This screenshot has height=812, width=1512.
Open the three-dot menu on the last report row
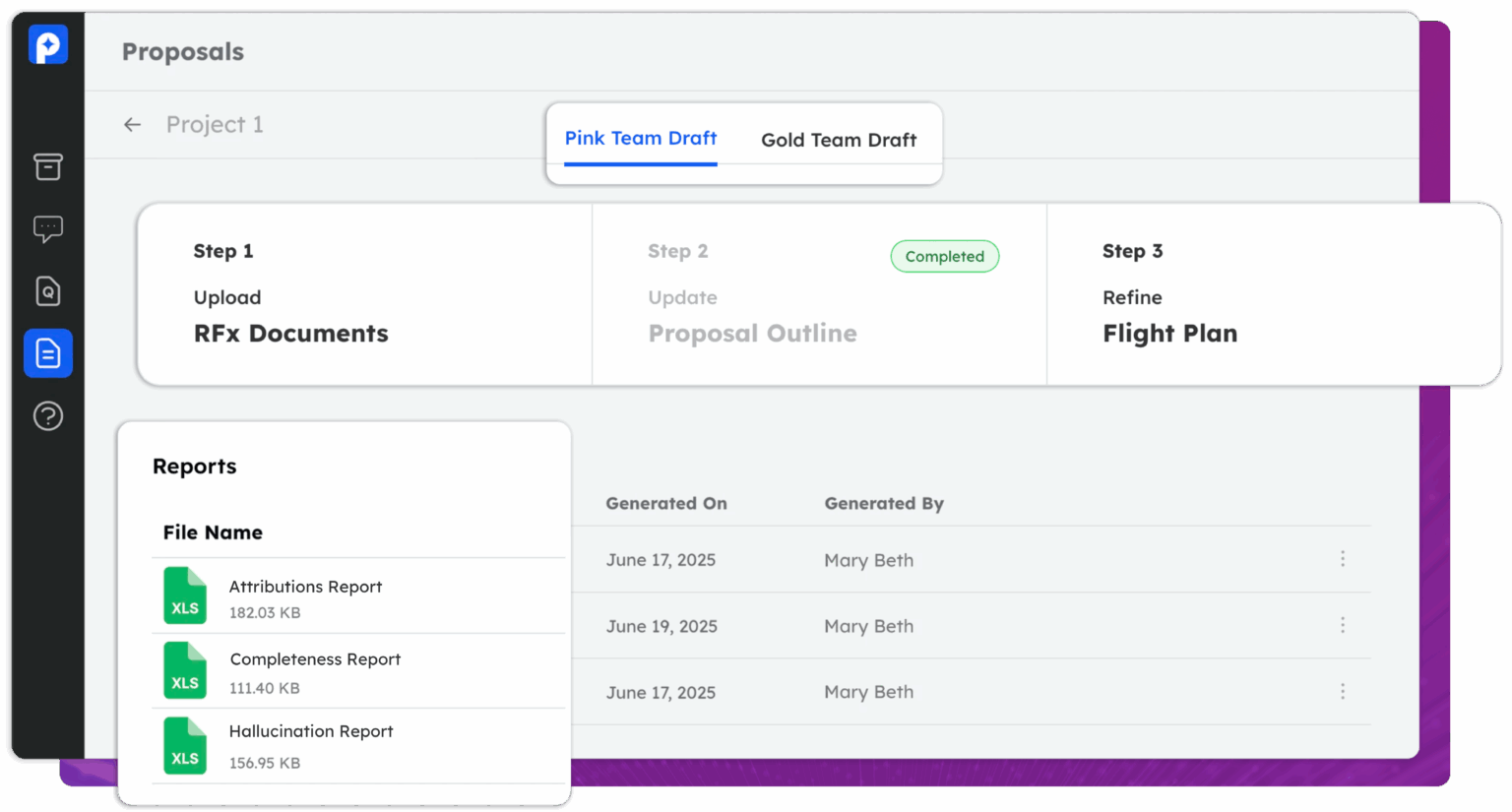[1343, 692]
